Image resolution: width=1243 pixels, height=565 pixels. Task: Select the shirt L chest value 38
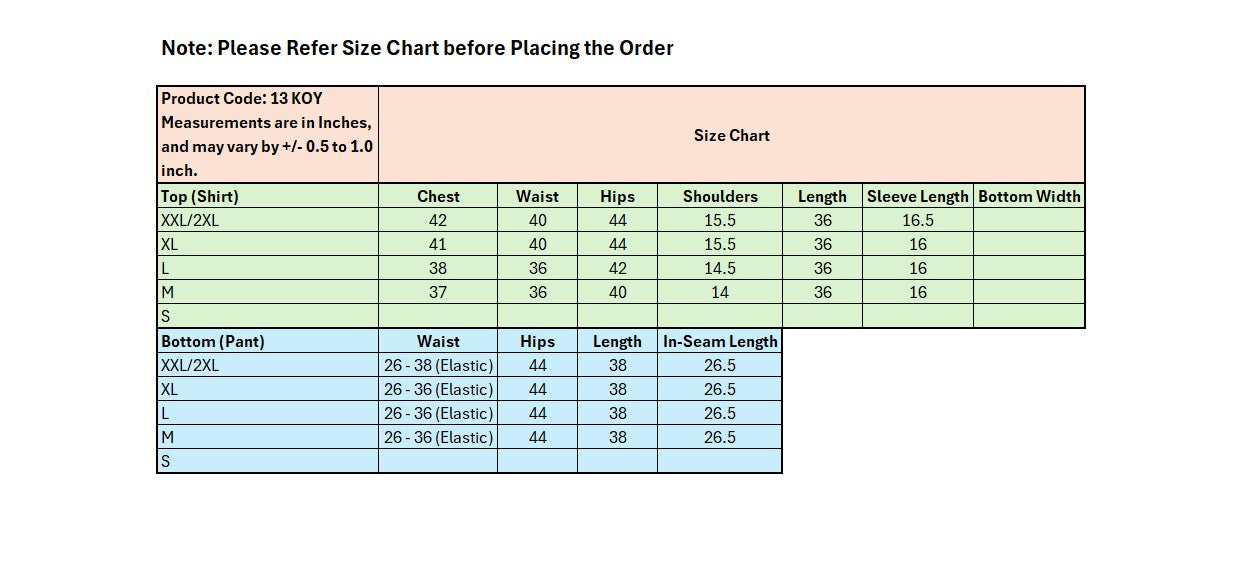pos(438,268)
